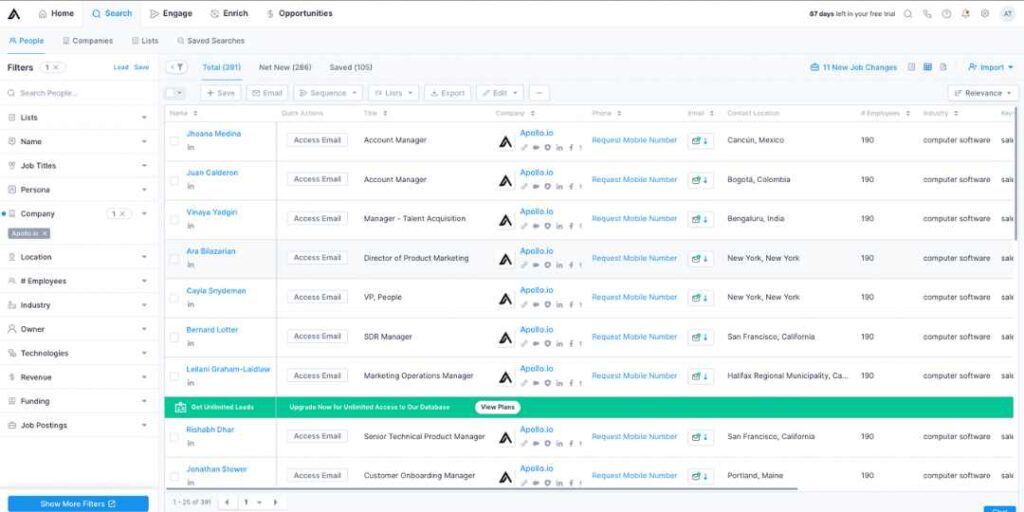Switch to the Companies tab
Image resolution: width=1024 pixels, height=512 pixels.
pos(88,40)
